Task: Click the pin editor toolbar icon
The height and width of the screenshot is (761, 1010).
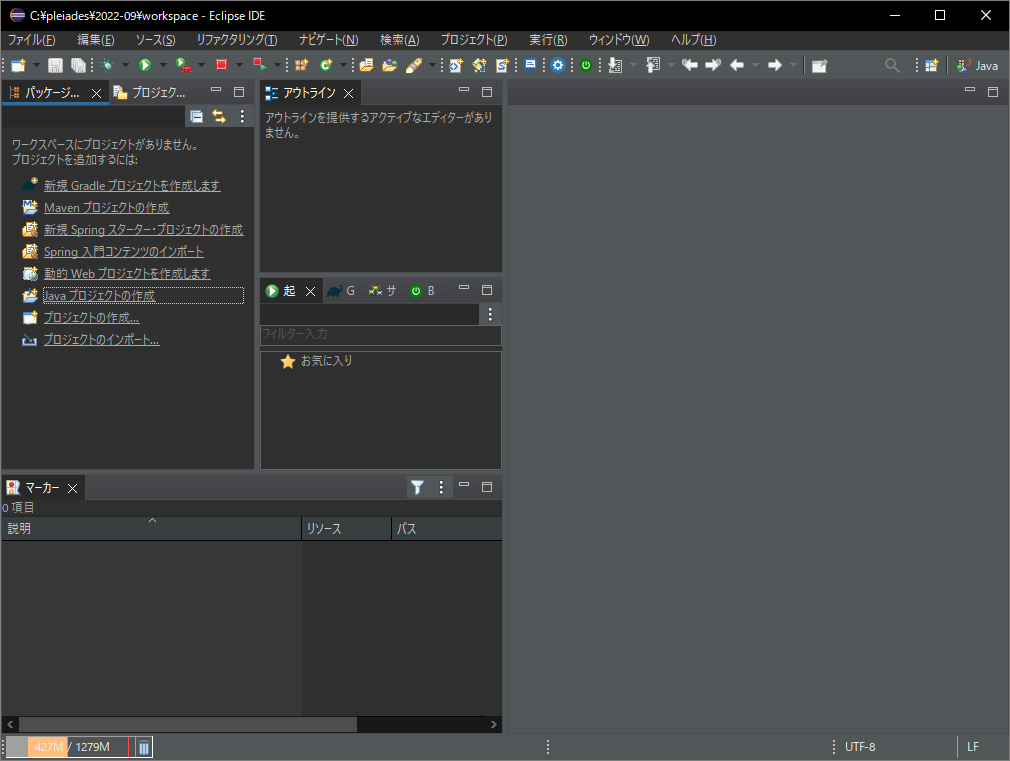Action: [819, 66]
